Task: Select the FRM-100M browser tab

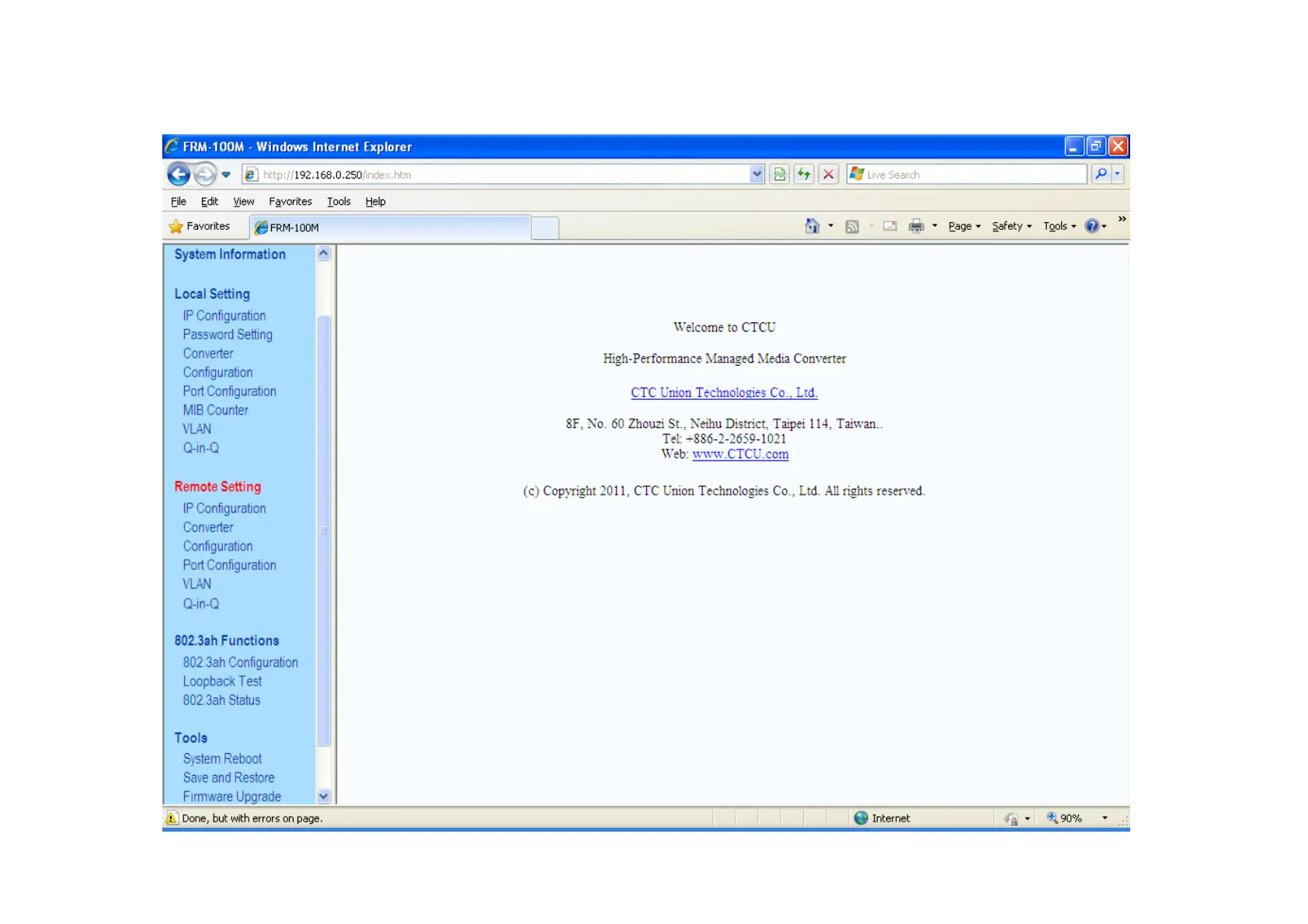Action: click(x=390, y=228)
